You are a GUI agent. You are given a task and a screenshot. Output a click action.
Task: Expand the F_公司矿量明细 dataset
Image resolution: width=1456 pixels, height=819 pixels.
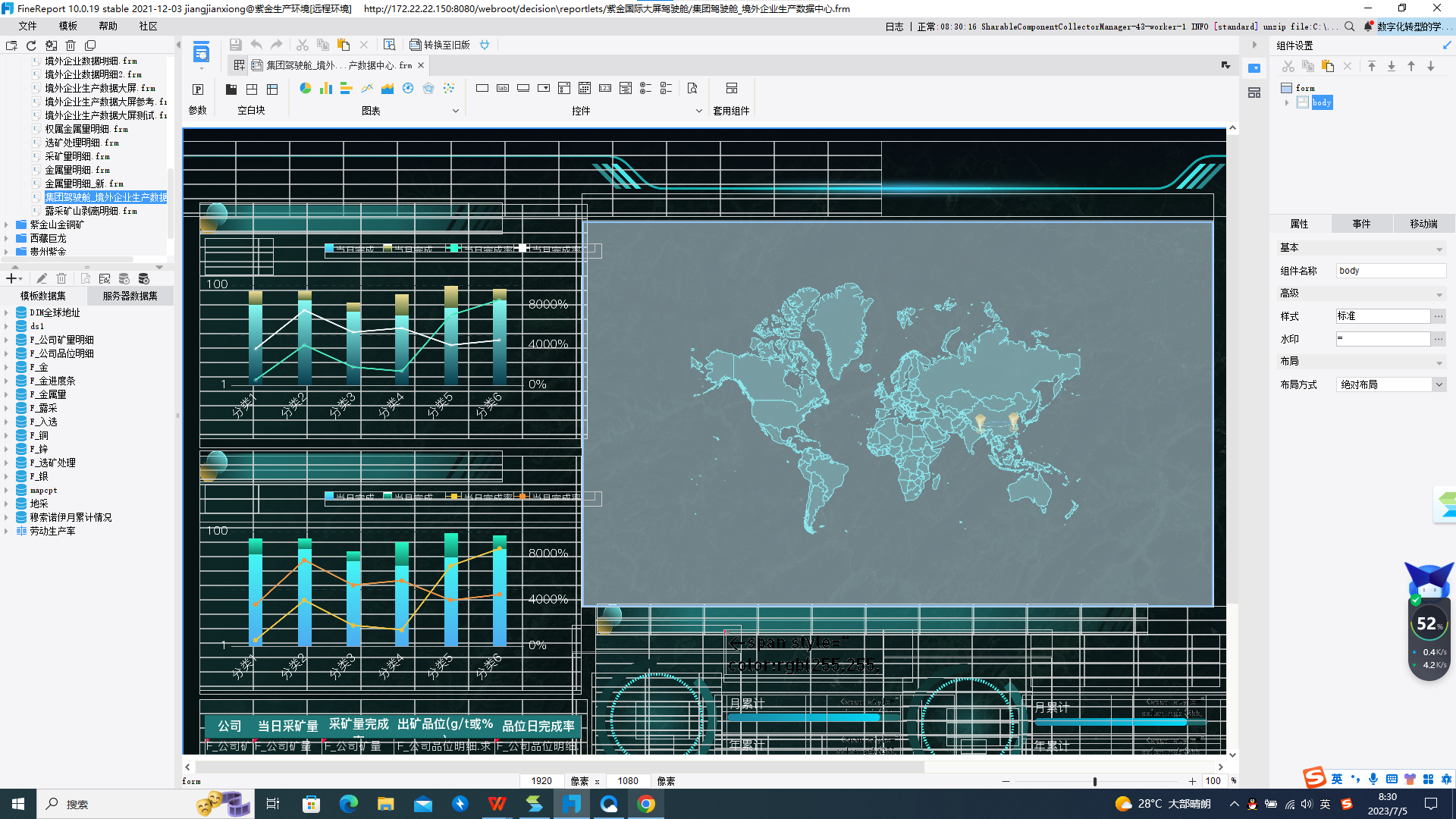point(6,340)
